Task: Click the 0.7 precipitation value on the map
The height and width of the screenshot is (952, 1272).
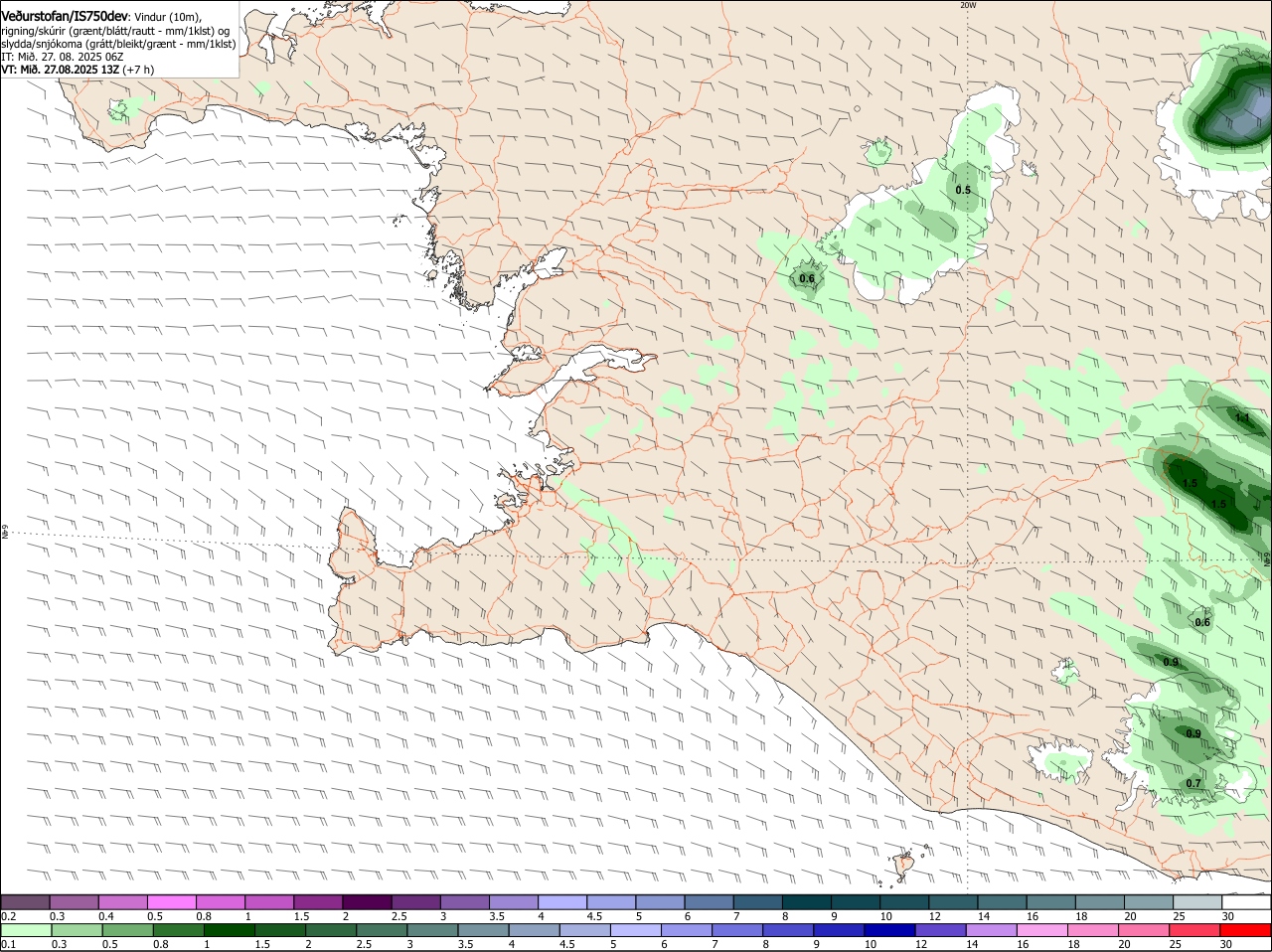Action: pyautogui.click(x=1193, y=783)
